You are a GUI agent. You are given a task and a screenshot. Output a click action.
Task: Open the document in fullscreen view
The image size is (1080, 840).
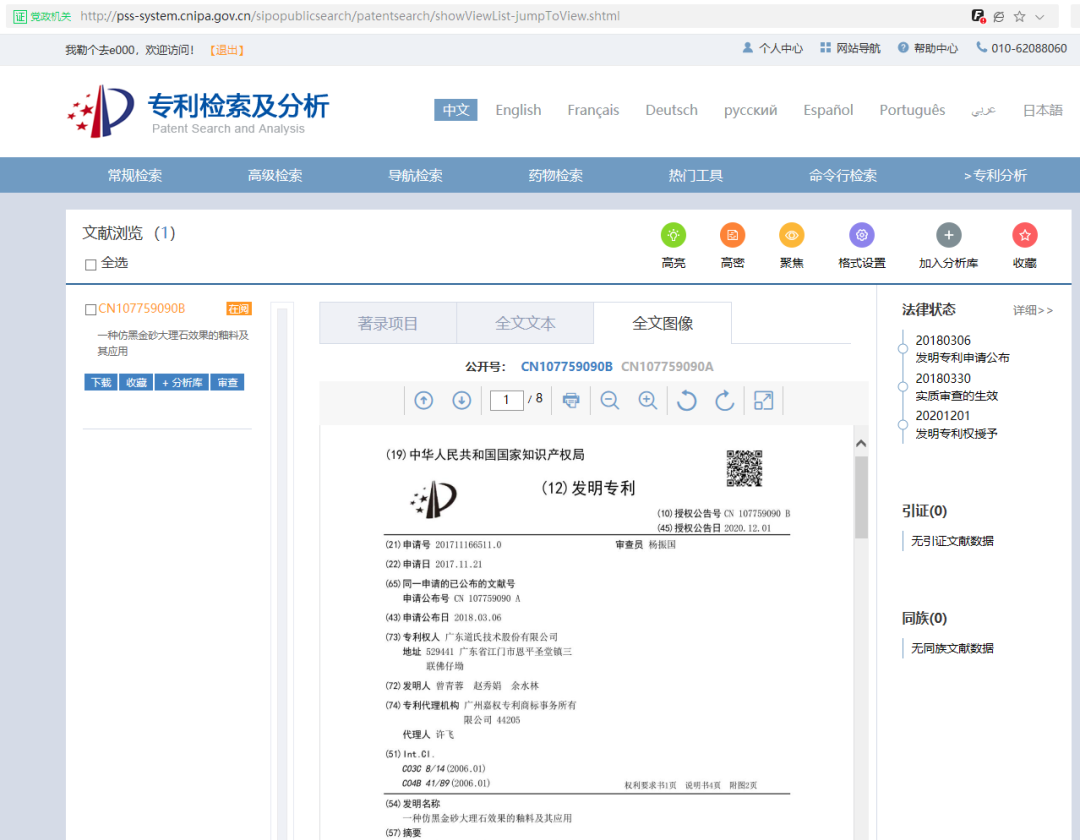click(x=763, y=400)
